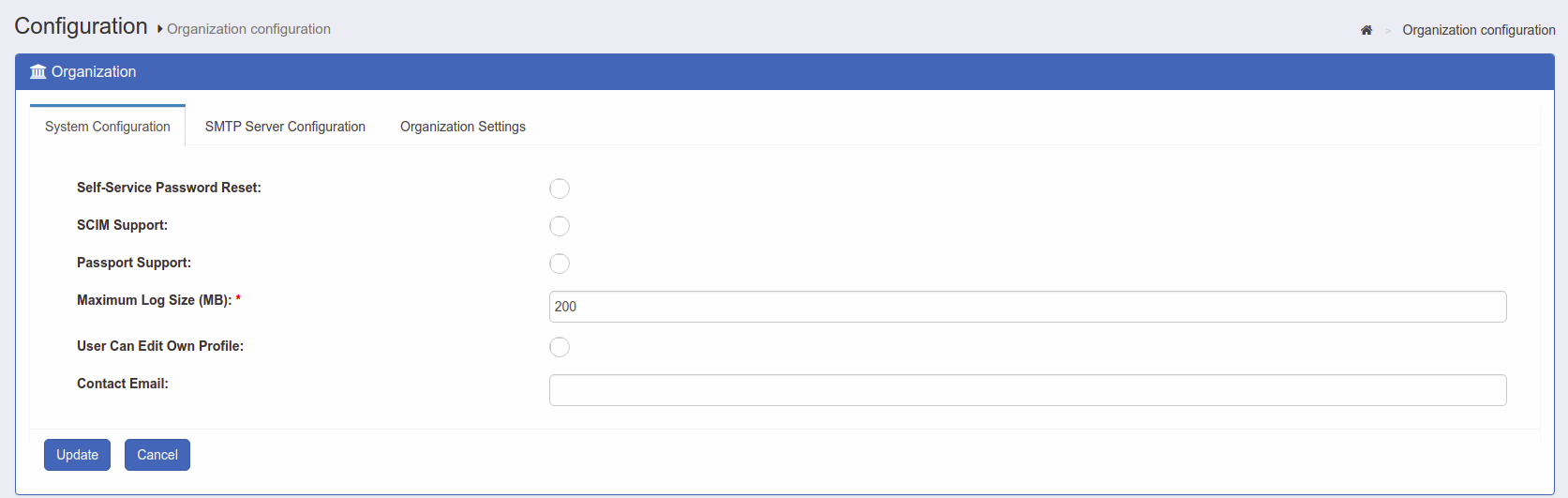
Task: Click into the Contact Email text box
Action: [1027, 390]
